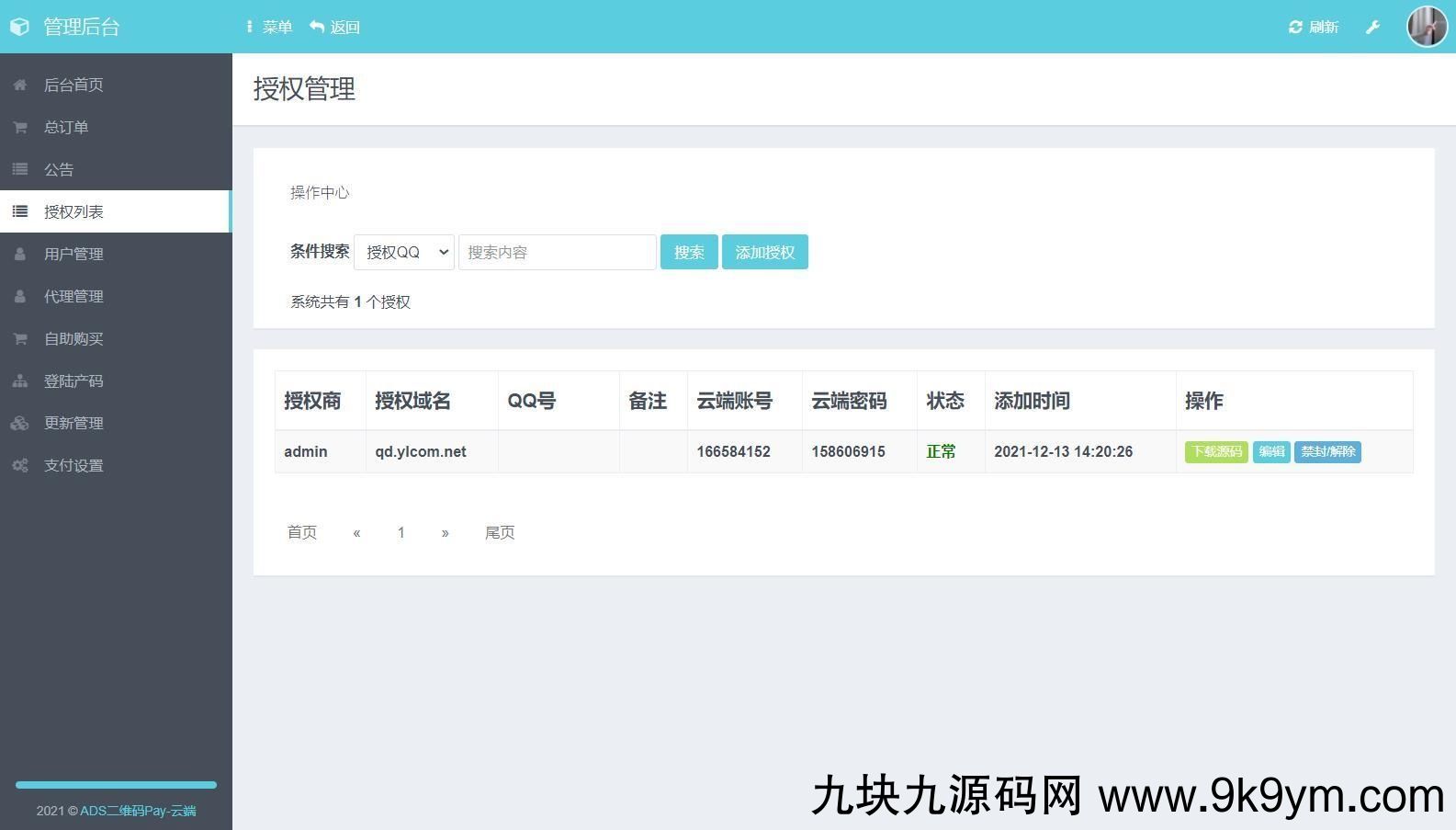The height and width of the screenshot is (830, 1456).
Task: Click 下载源码 for the admin row
Action: click(1215, 451)
